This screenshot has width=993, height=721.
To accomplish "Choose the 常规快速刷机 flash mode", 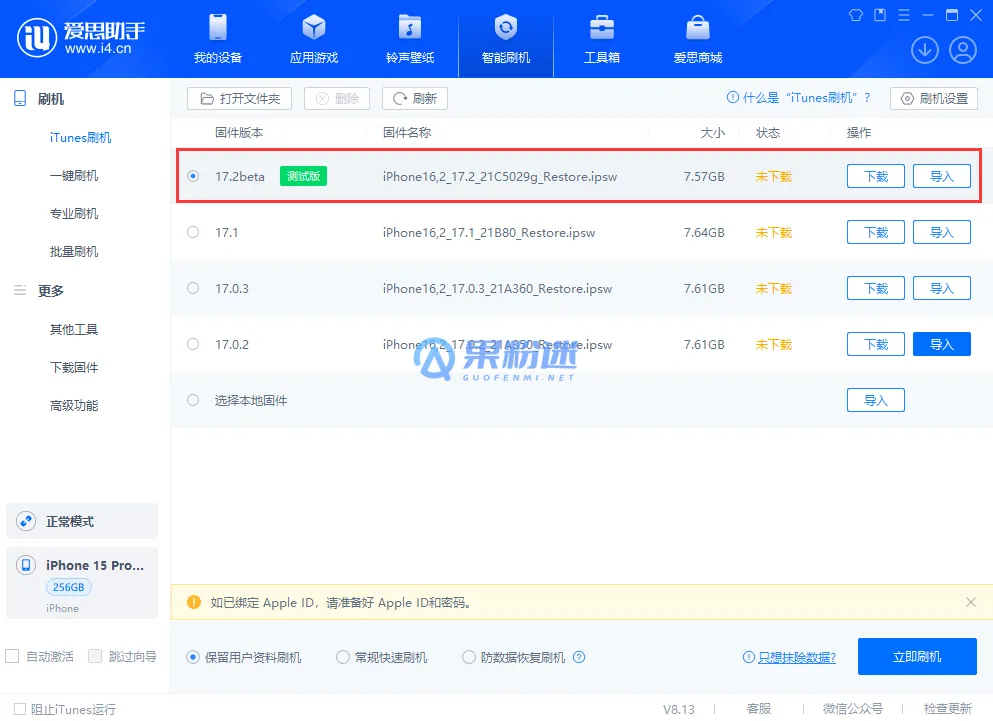I will pyautogui.click(x=343, y=657).
